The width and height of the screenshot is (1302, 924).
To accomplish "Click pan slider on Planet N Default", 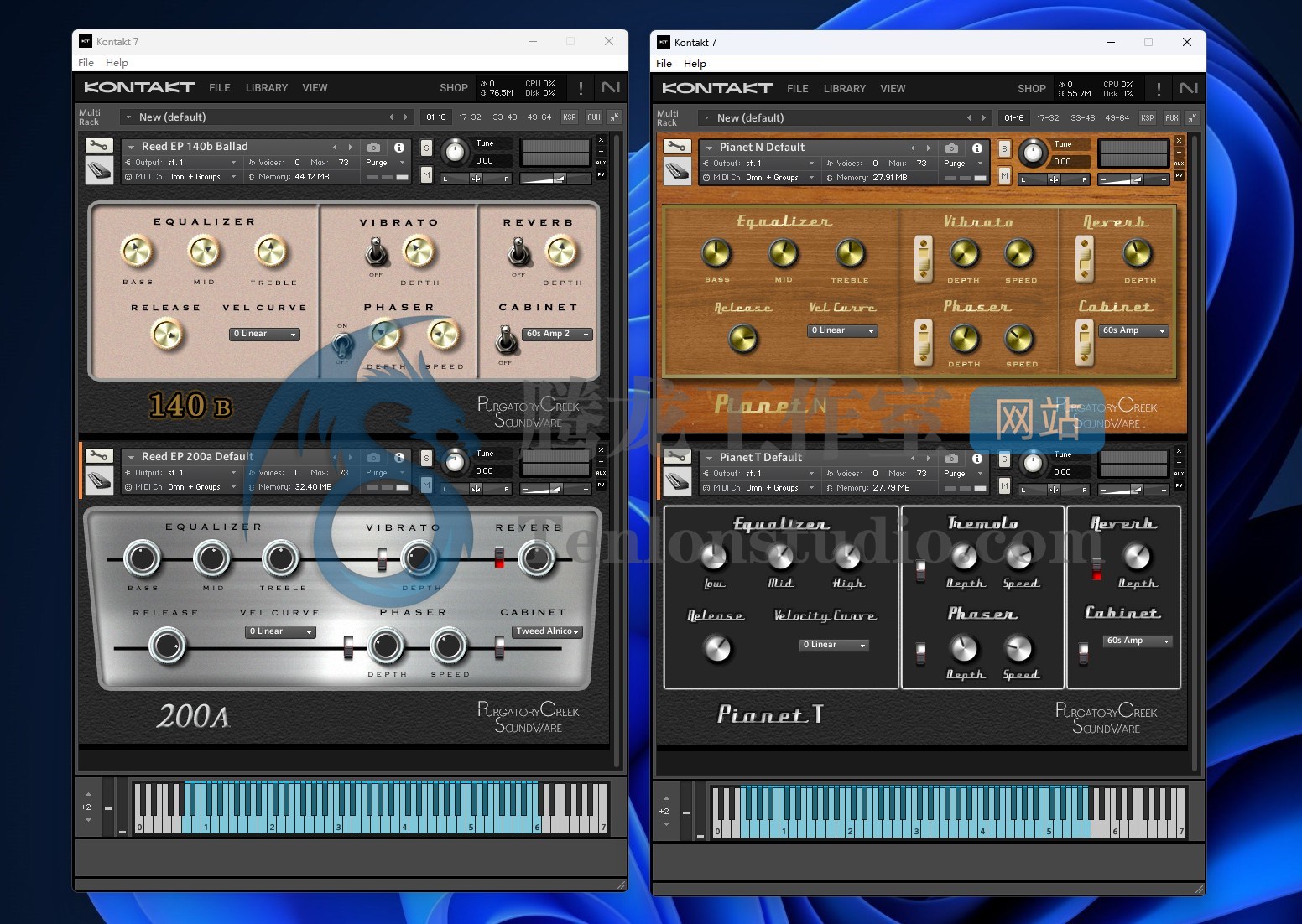I will [1054, 179].
